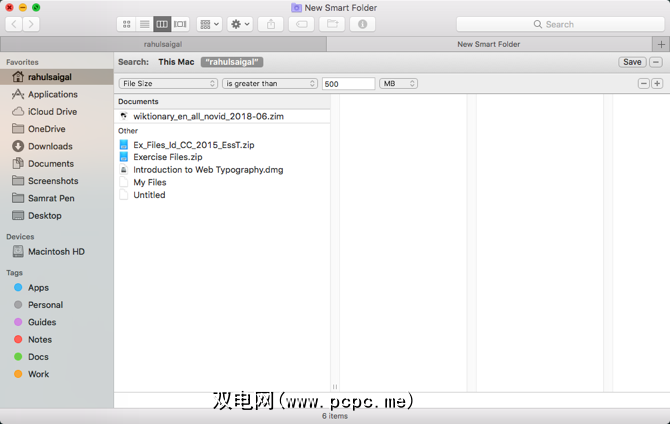The image size is (670, 424).
Task: Open the MB unit dropdown
Action: 398,83
